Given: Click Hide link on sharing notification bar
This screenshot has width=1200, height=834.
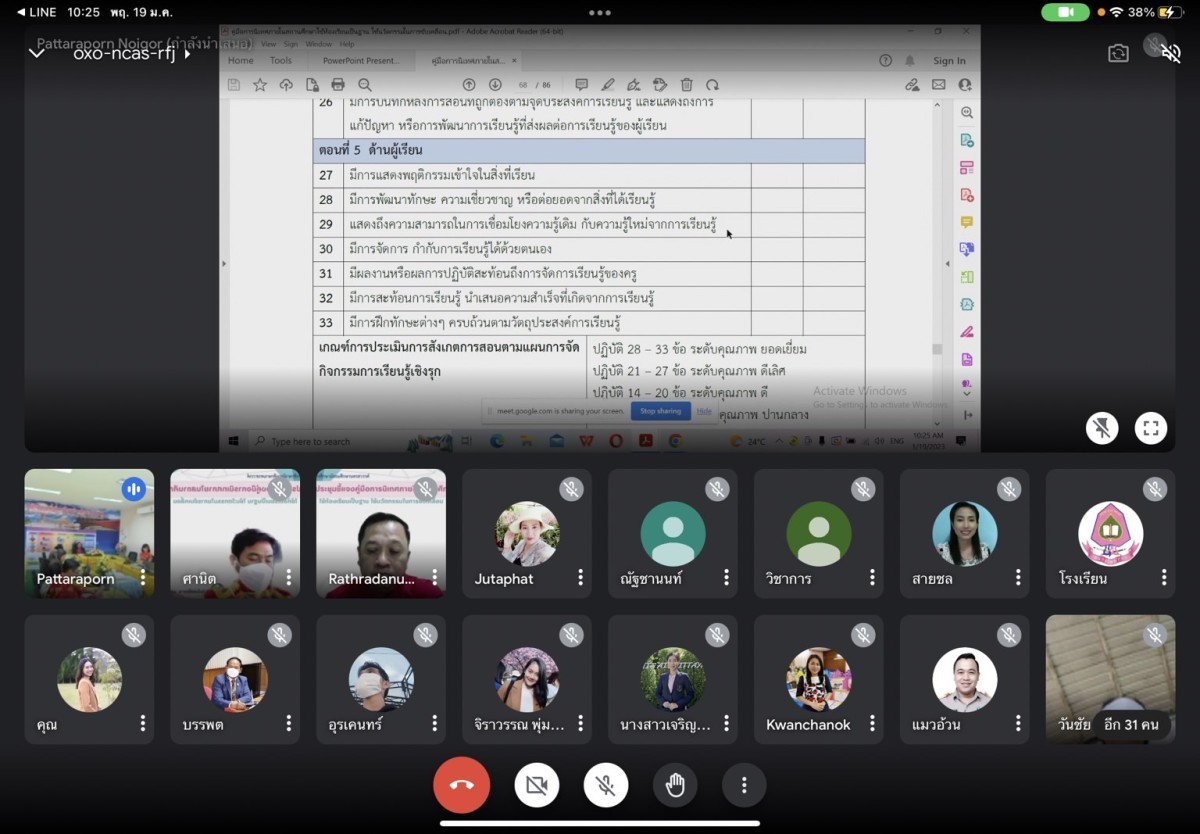Looking at the screenshot, I should [704, 411].
